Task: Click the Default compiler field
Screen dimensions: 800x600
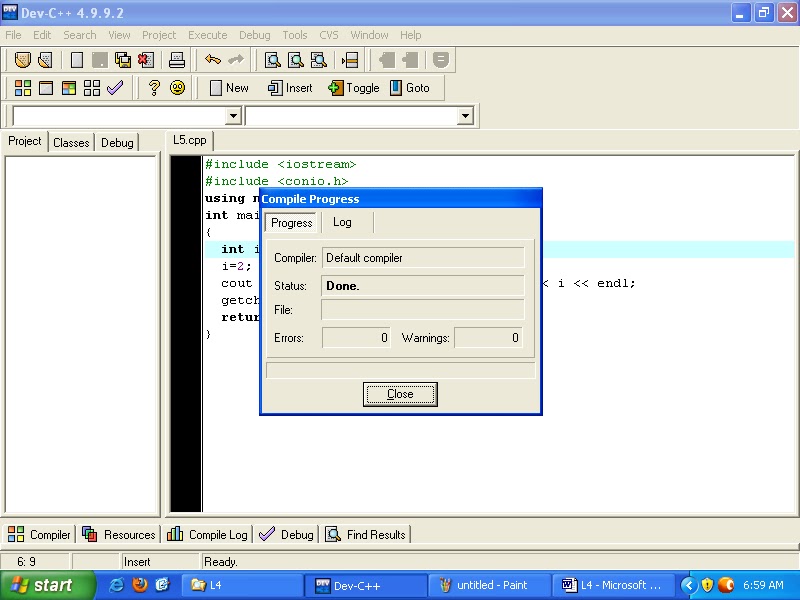Action: click(x=423, y=258)
